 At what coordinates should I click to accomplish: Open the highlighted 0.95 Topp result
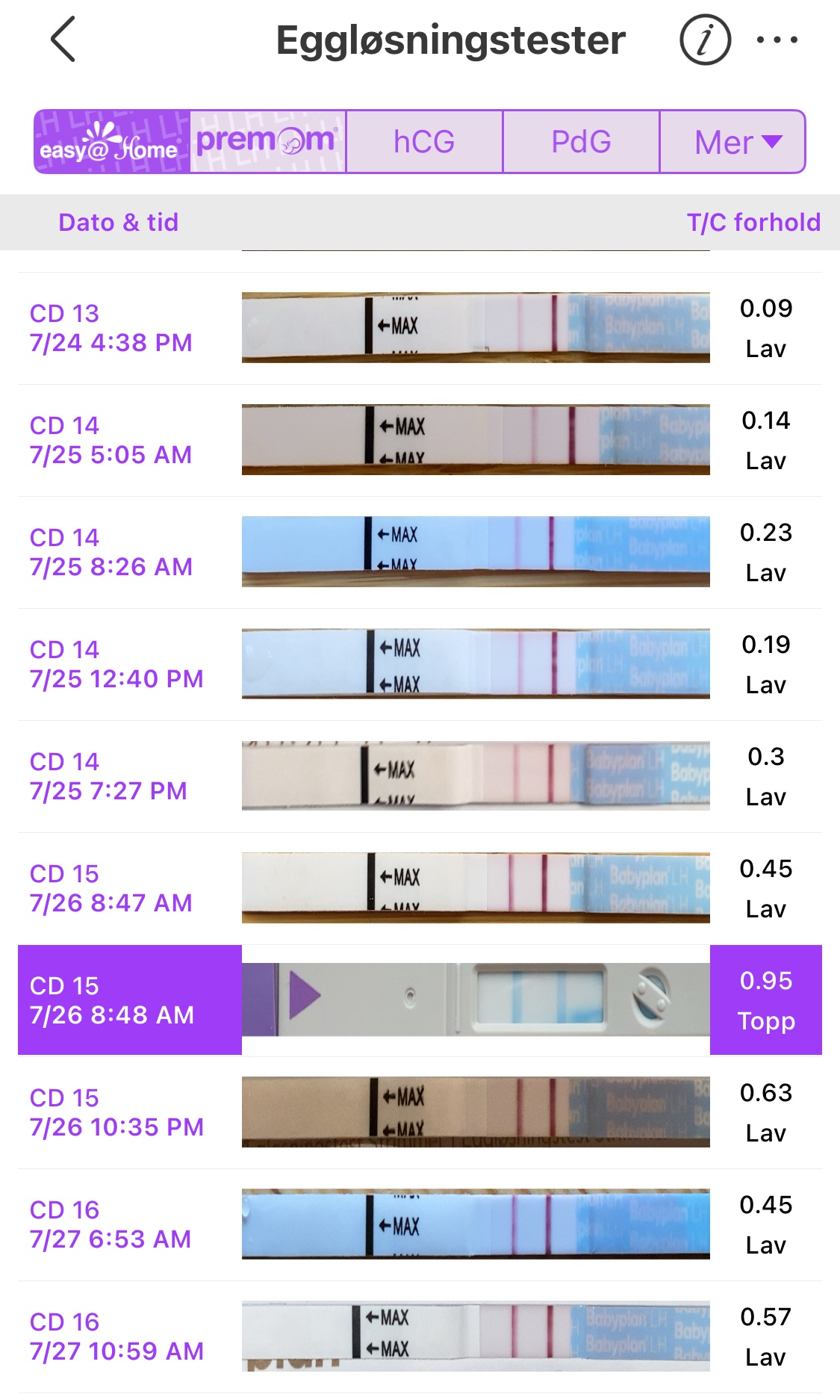[765, 1000]
